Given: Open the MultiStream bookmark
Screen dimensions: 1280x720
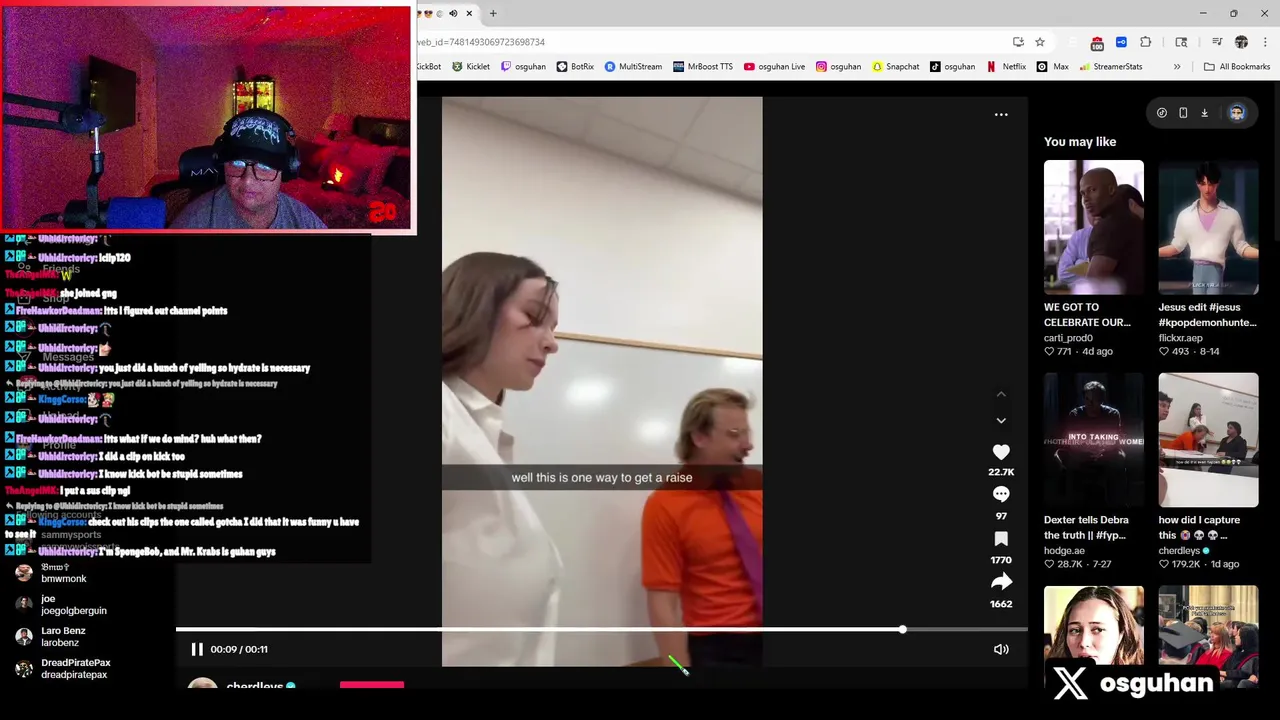Looking at the screenshot, I should (633, 67).
